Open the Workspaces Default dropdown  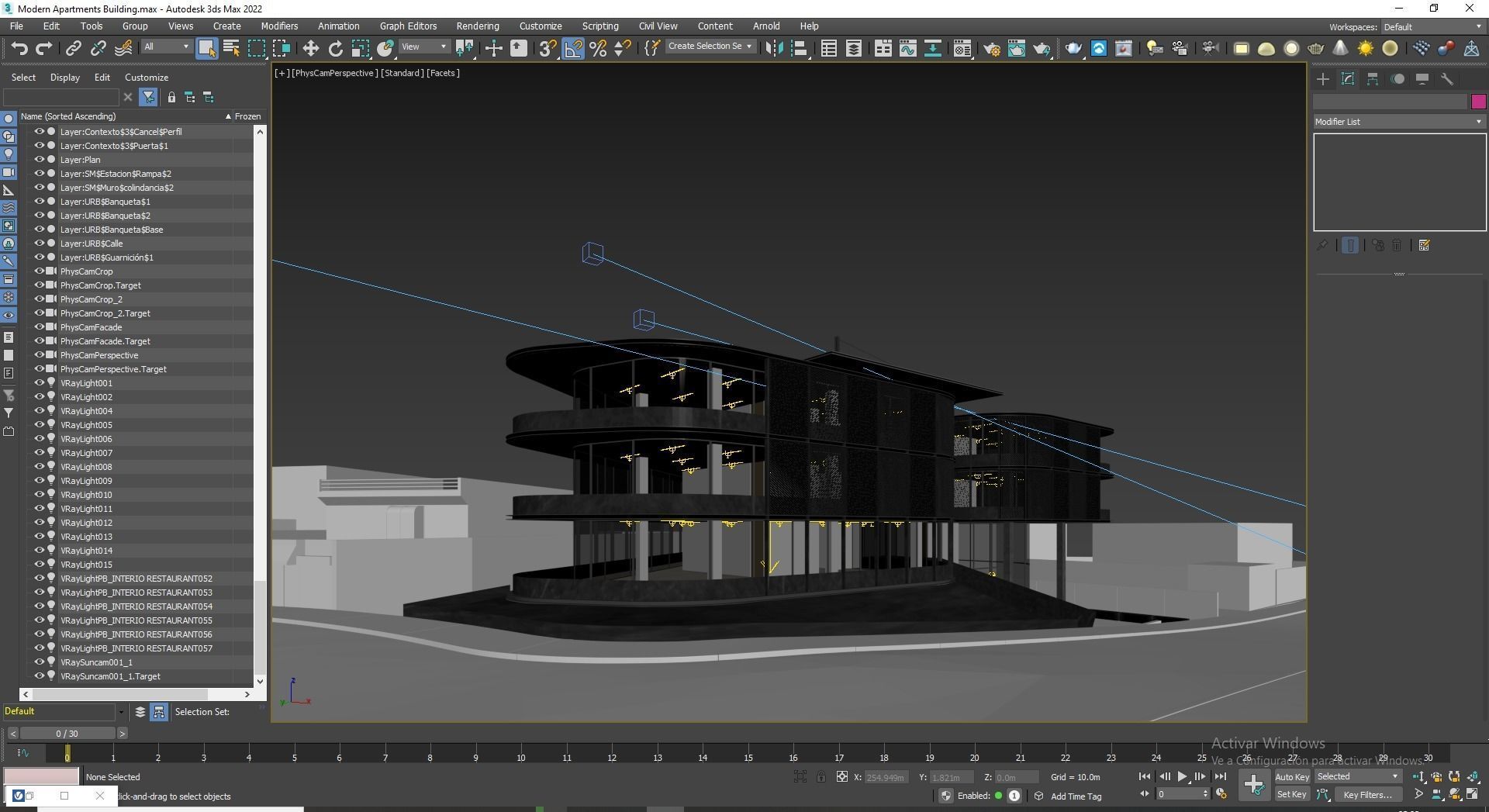pos(1433,27)
